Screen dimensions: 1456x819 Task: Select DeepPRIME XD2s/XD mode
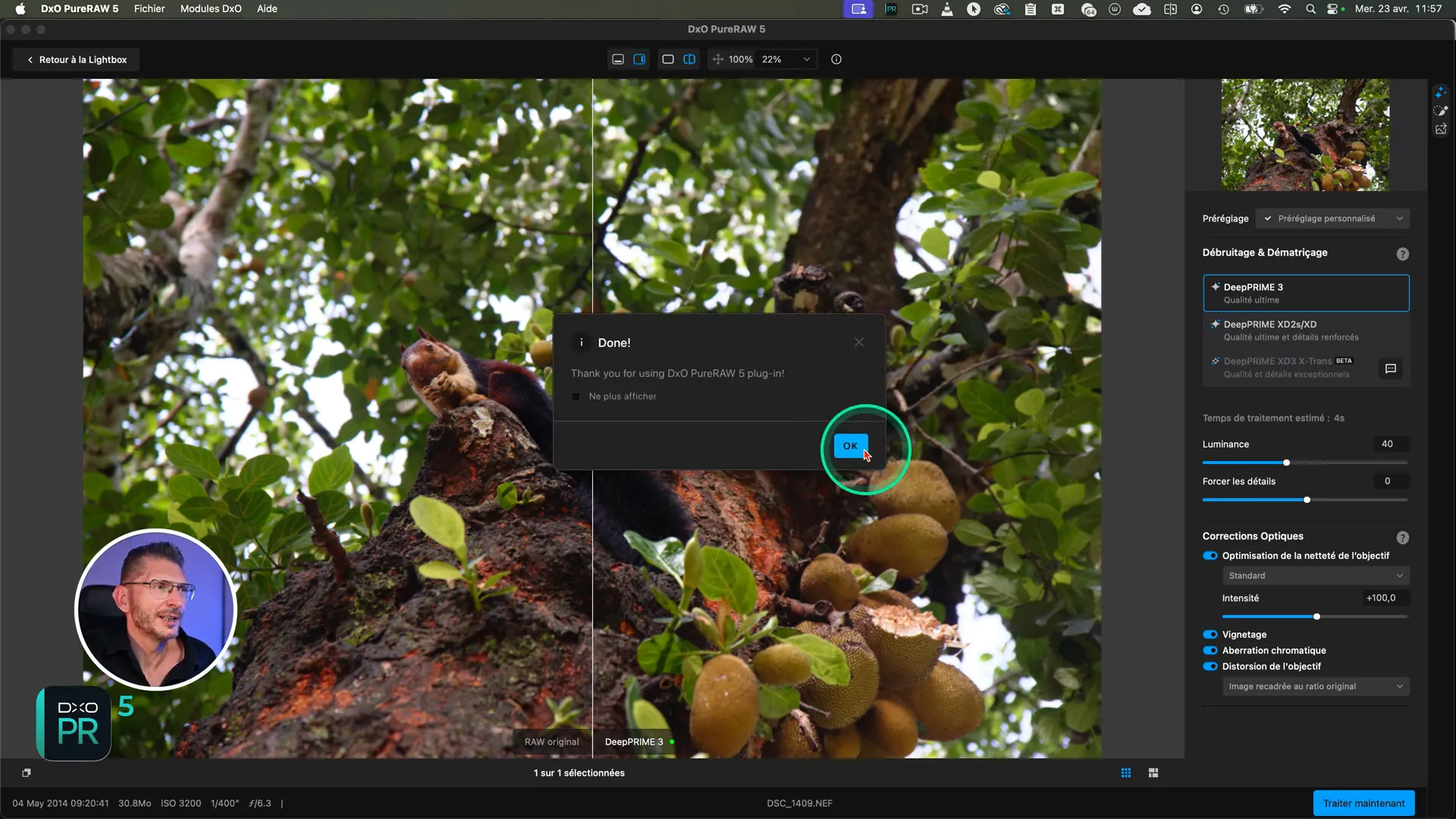click(1306, 330)
